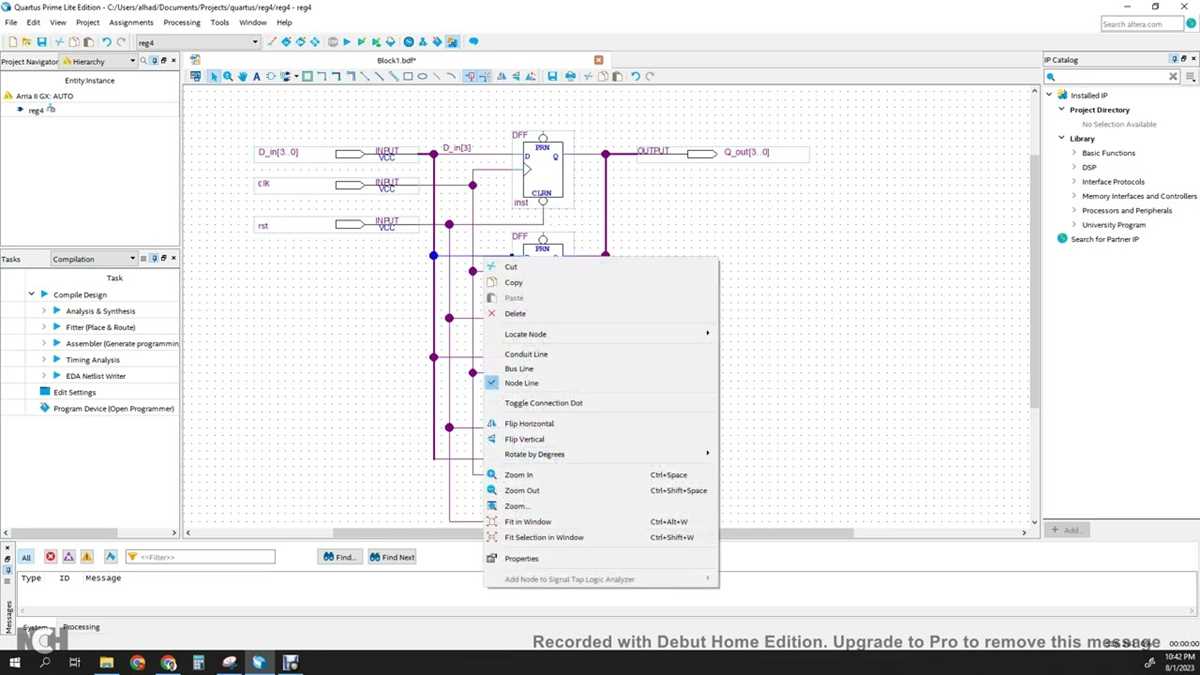Click the schematic vertical scrollbar
The image size is (1200, 675).
click(x=1035, y=280)
